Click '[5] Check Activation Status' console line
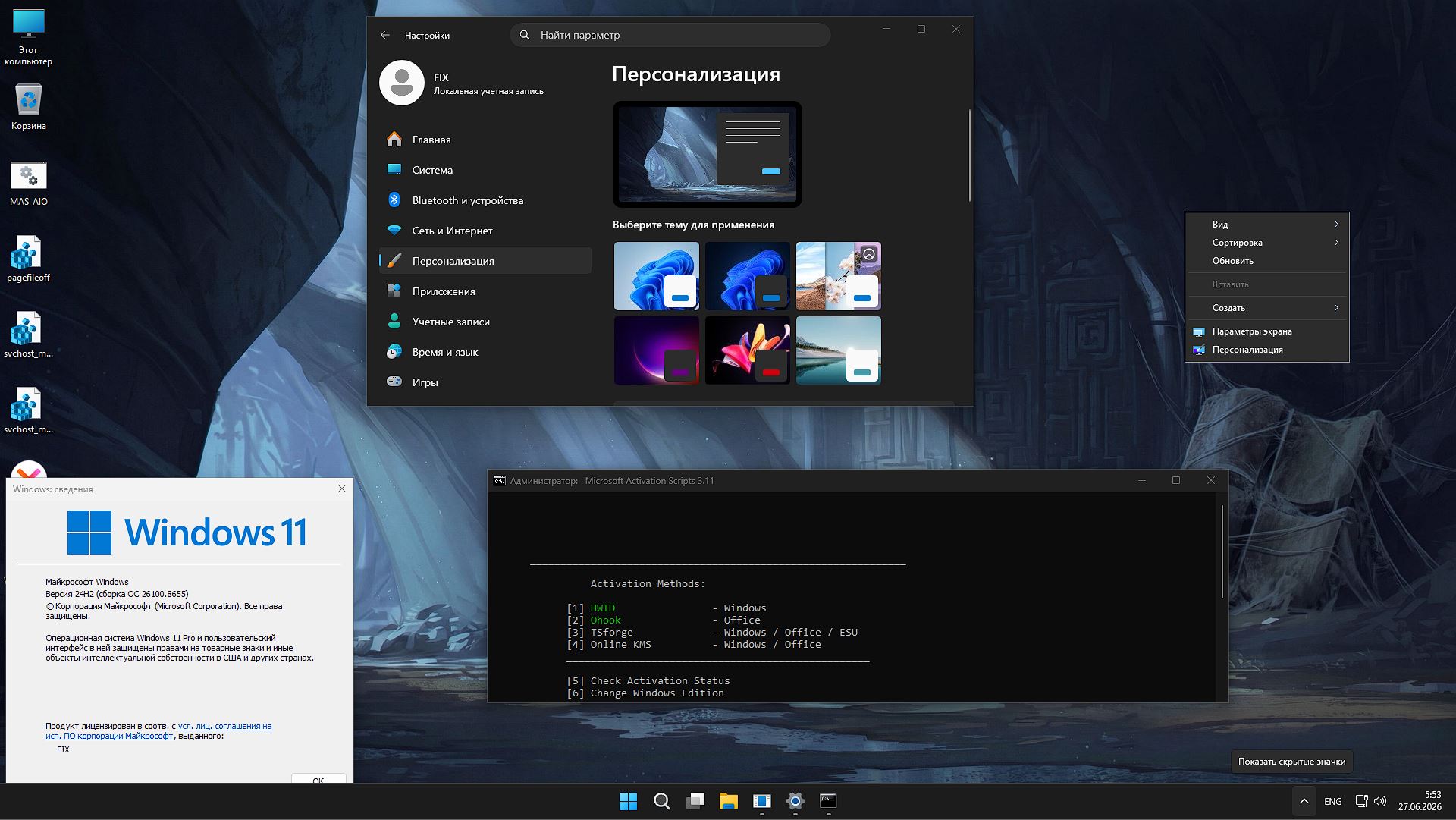 (648, 681)
